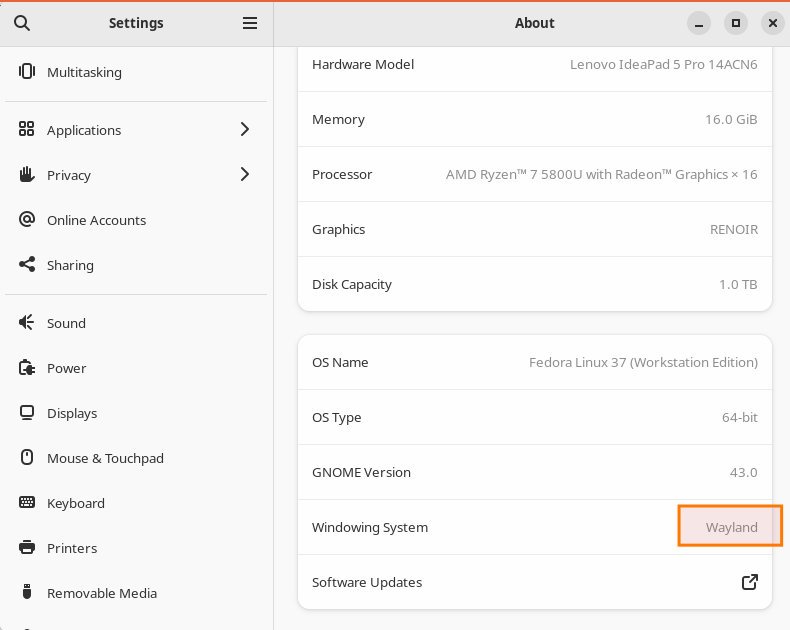
Task: Click the Sound speaker icon
Action: [27, 323]
